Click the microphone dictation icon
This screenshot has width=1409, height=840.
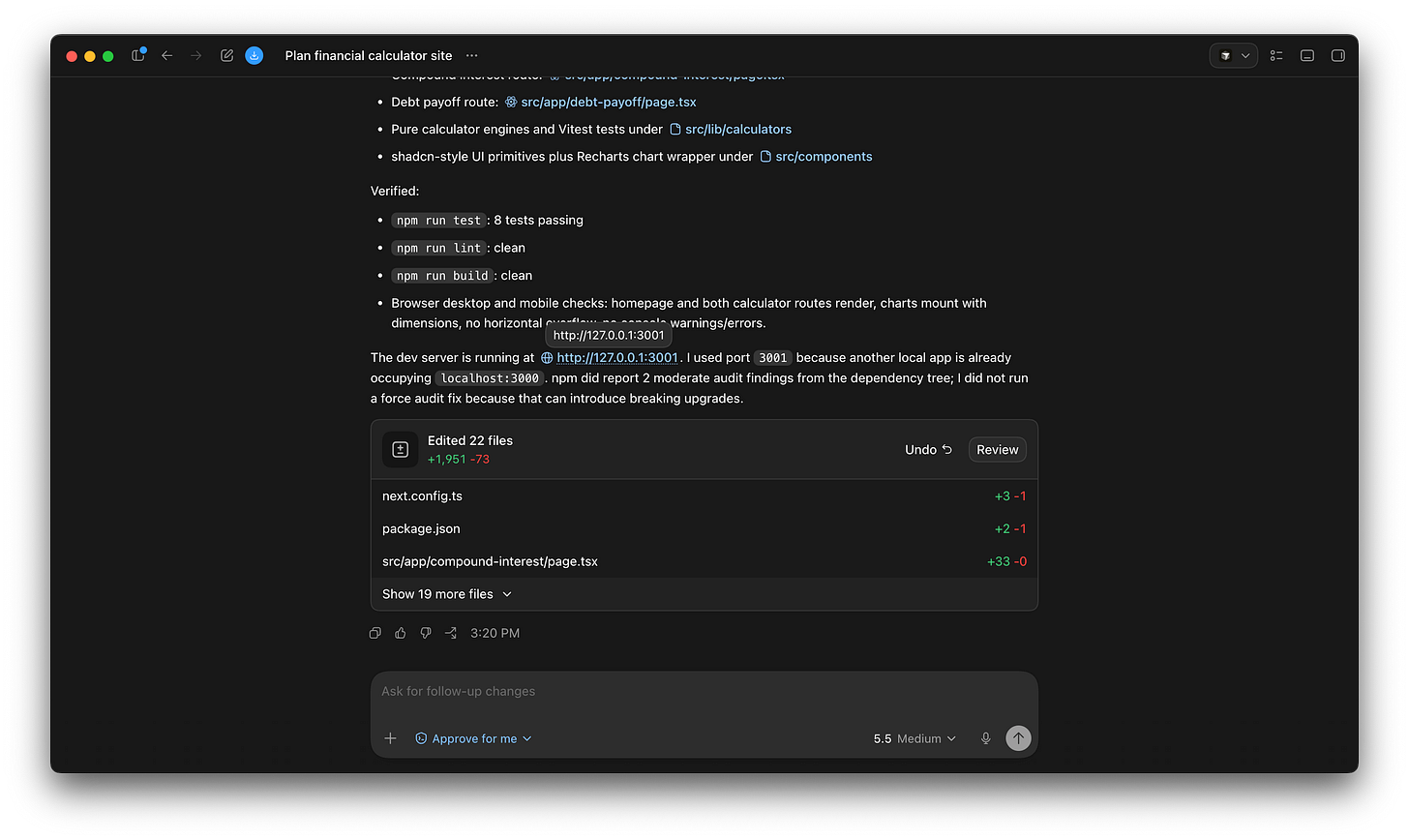[x=985, y=738]
